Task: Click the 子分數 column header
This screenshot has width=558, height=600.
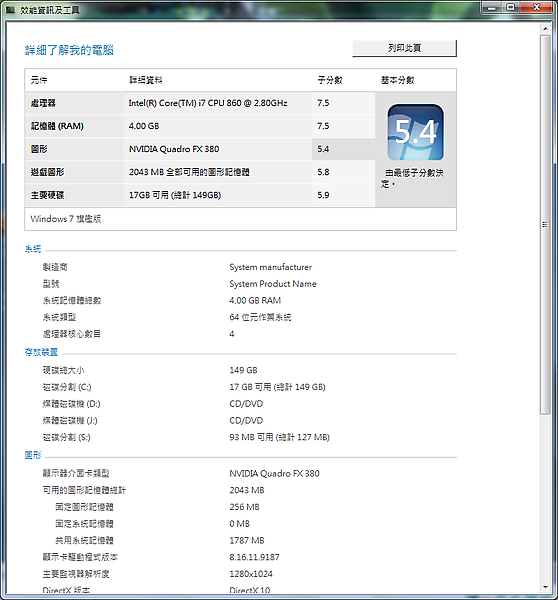Action: (x=330, y=80)
